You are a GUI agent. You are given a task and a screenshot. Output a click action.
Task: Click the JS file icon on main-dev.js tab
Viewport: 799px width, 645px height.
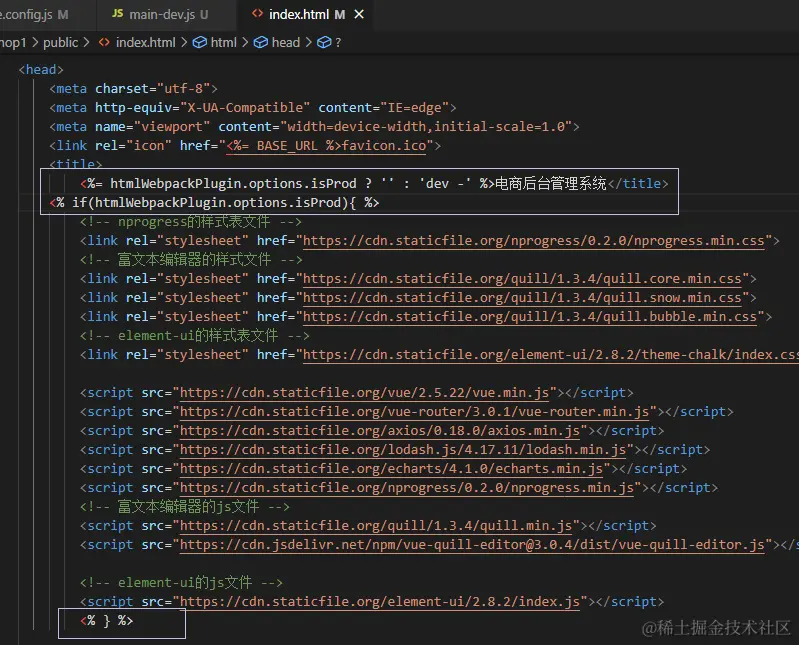point(118,14)
